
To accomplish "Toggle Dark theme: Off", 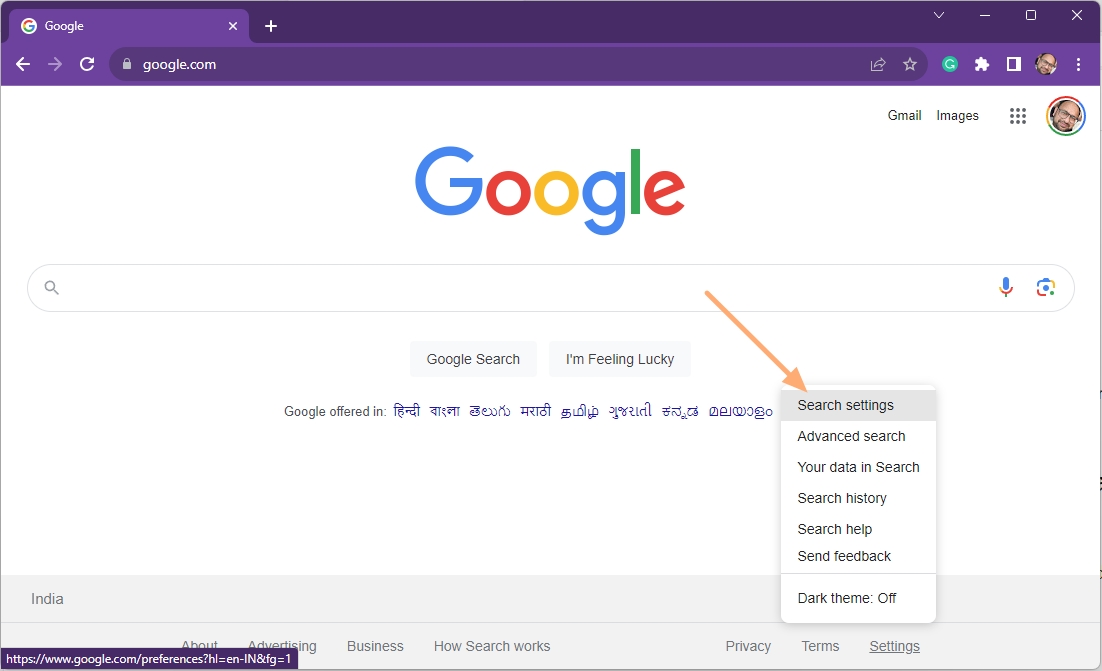I will (x=858, y=598).
